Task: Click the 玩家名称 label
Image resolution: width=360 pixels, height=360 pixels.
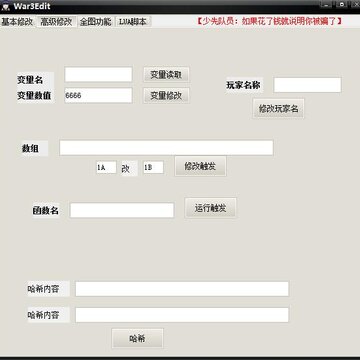Action: [x=243, y=85]
